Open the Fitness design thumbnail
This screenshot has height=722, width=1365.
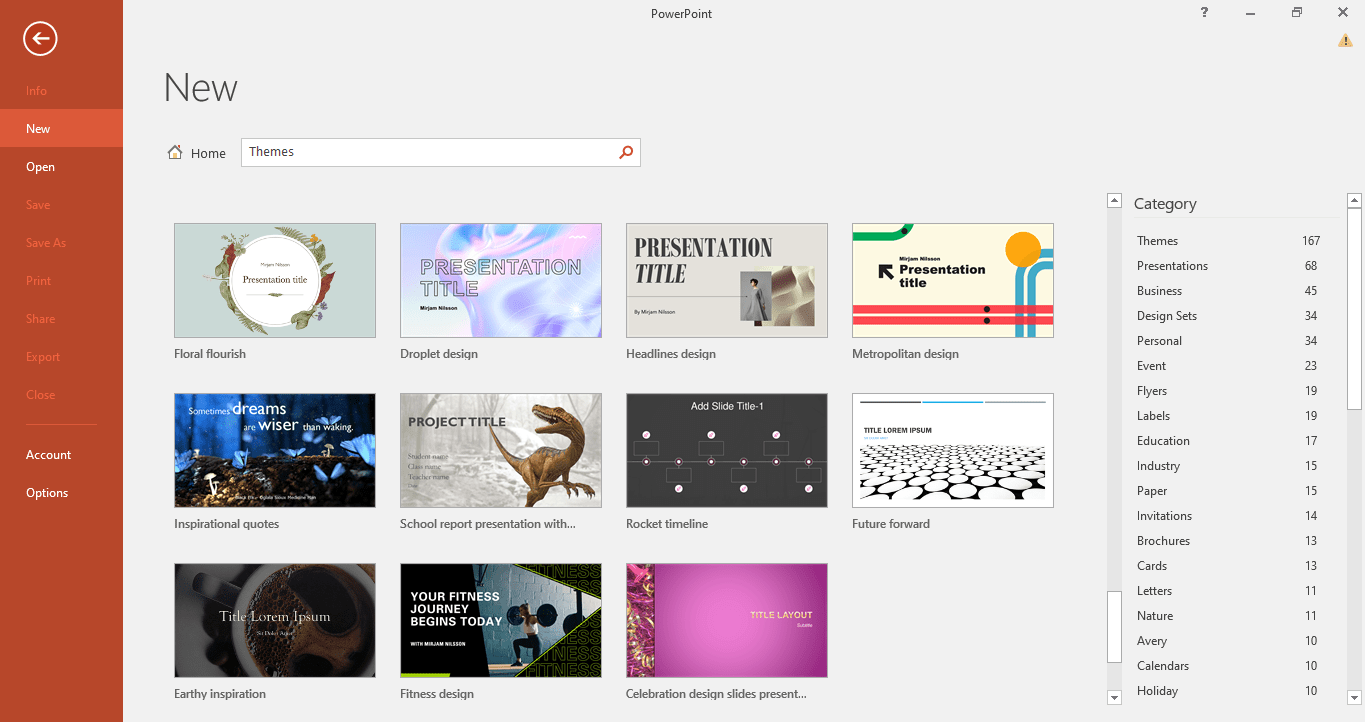(x=500, y=620)
